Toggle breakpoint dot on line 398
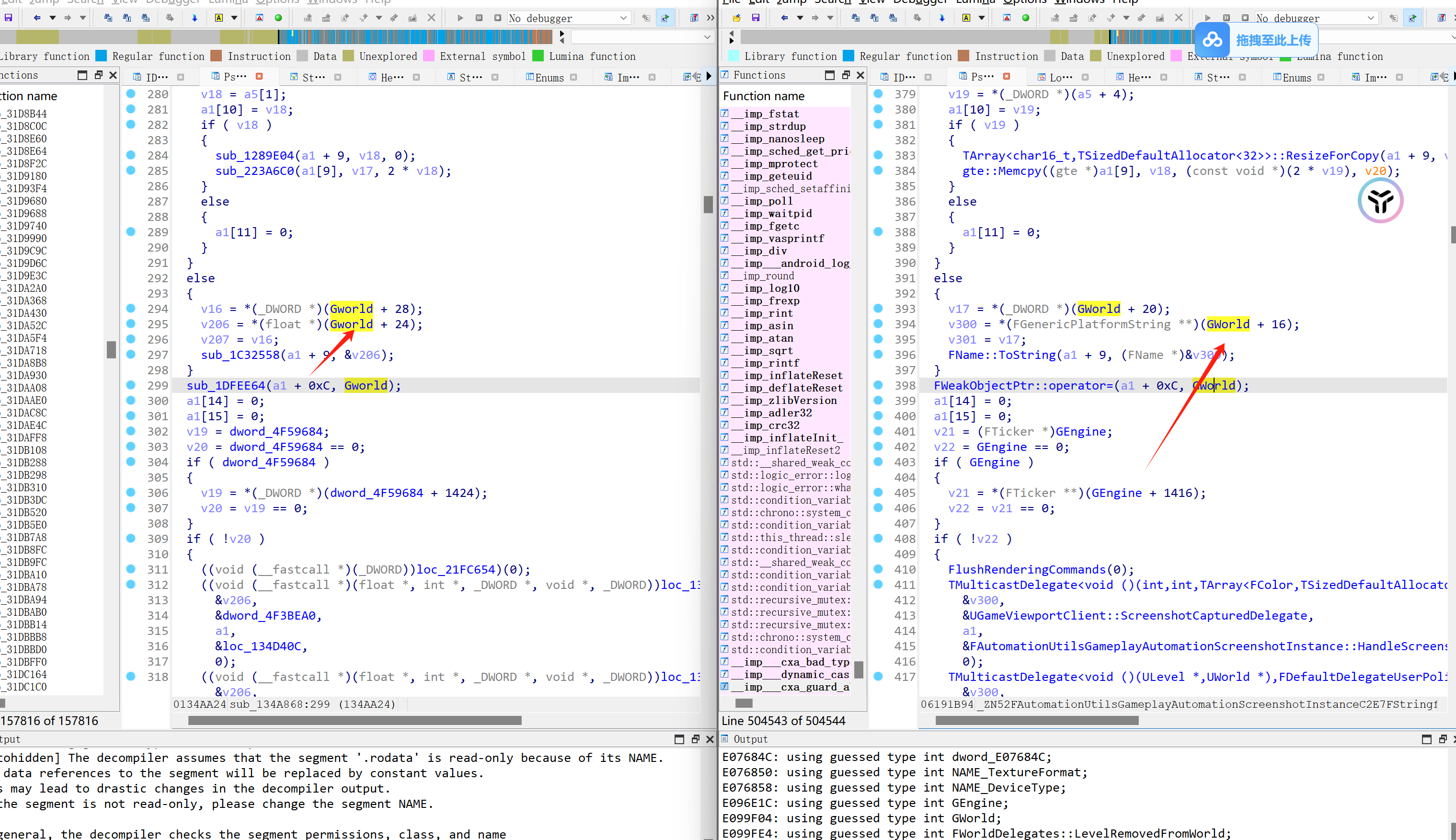The width and height of the screenshot is (1456, 840). tap(878, 385)
